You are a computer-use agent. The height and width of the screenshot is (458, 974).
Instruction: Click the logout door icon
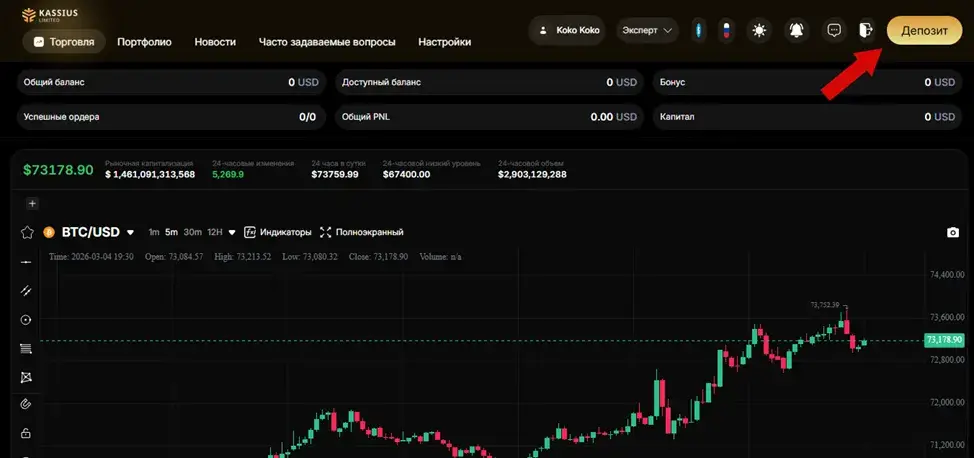865,30
